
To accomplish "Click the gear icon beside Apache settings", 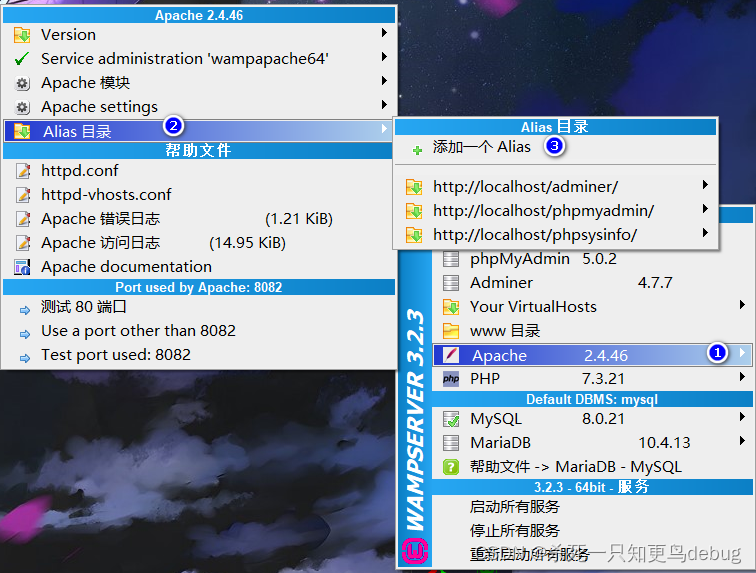I will pos(22,107).
